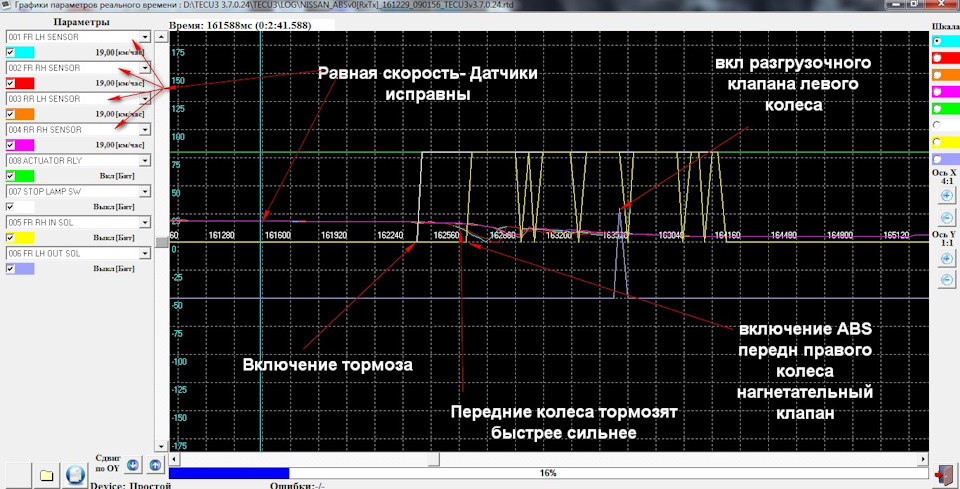Open the 004 RR RH SENSOR dropdown
This screenshot has width=960, height=489.
point(144,130)
